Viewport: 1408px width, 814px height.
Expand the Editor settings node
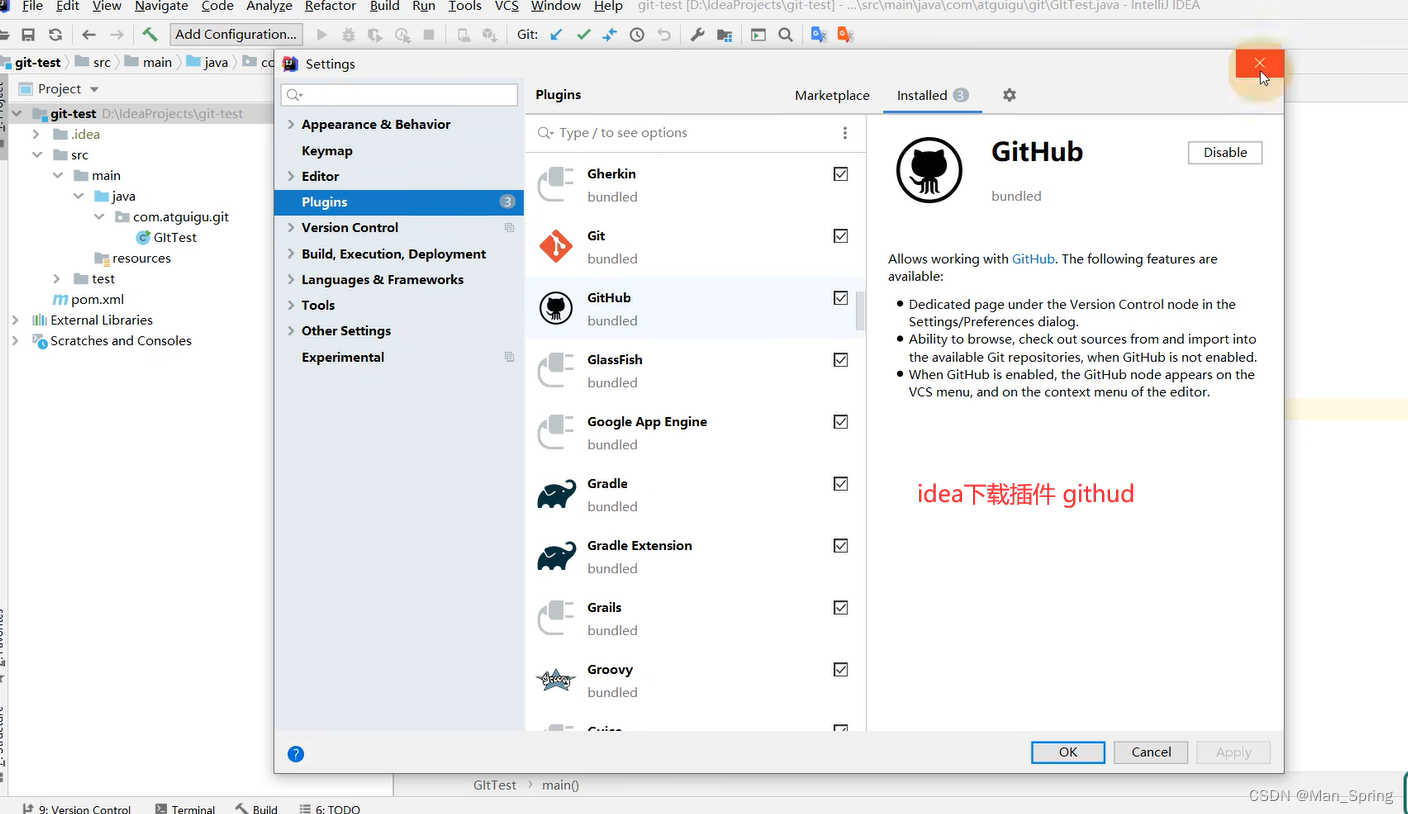[x=291, y=176]
